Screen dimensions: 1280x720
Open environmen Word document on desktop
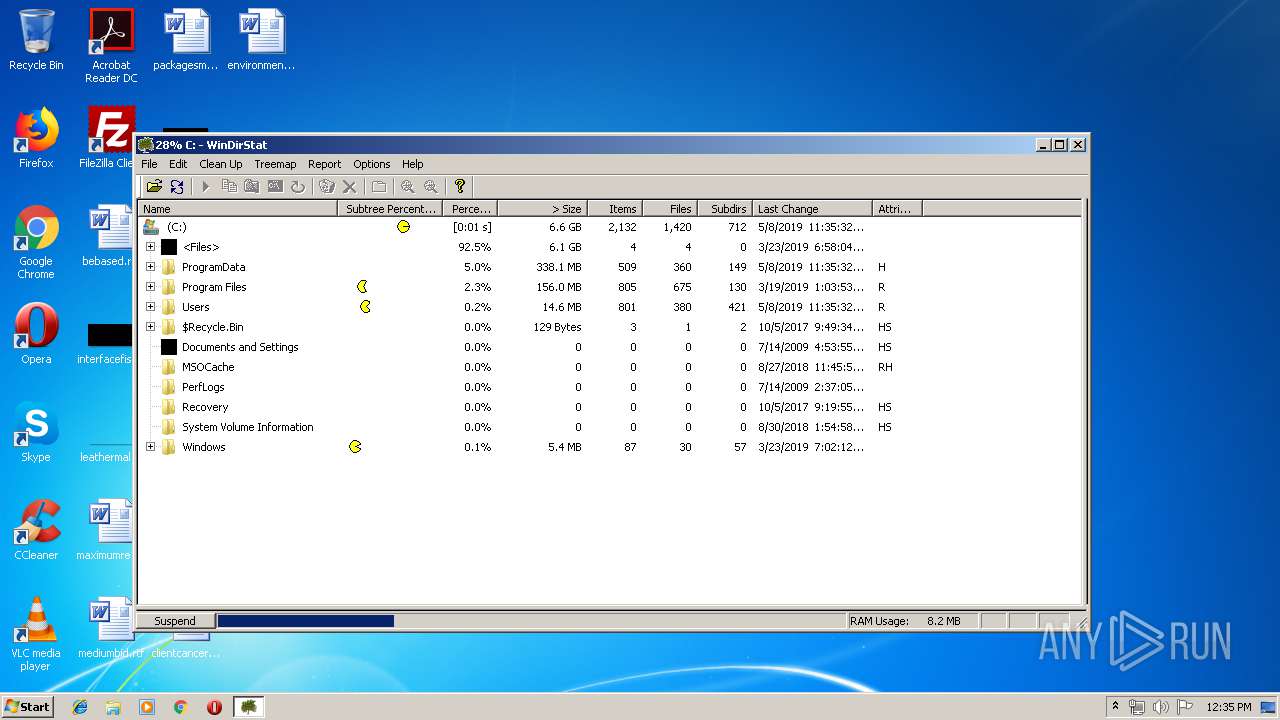coord(262,40)
